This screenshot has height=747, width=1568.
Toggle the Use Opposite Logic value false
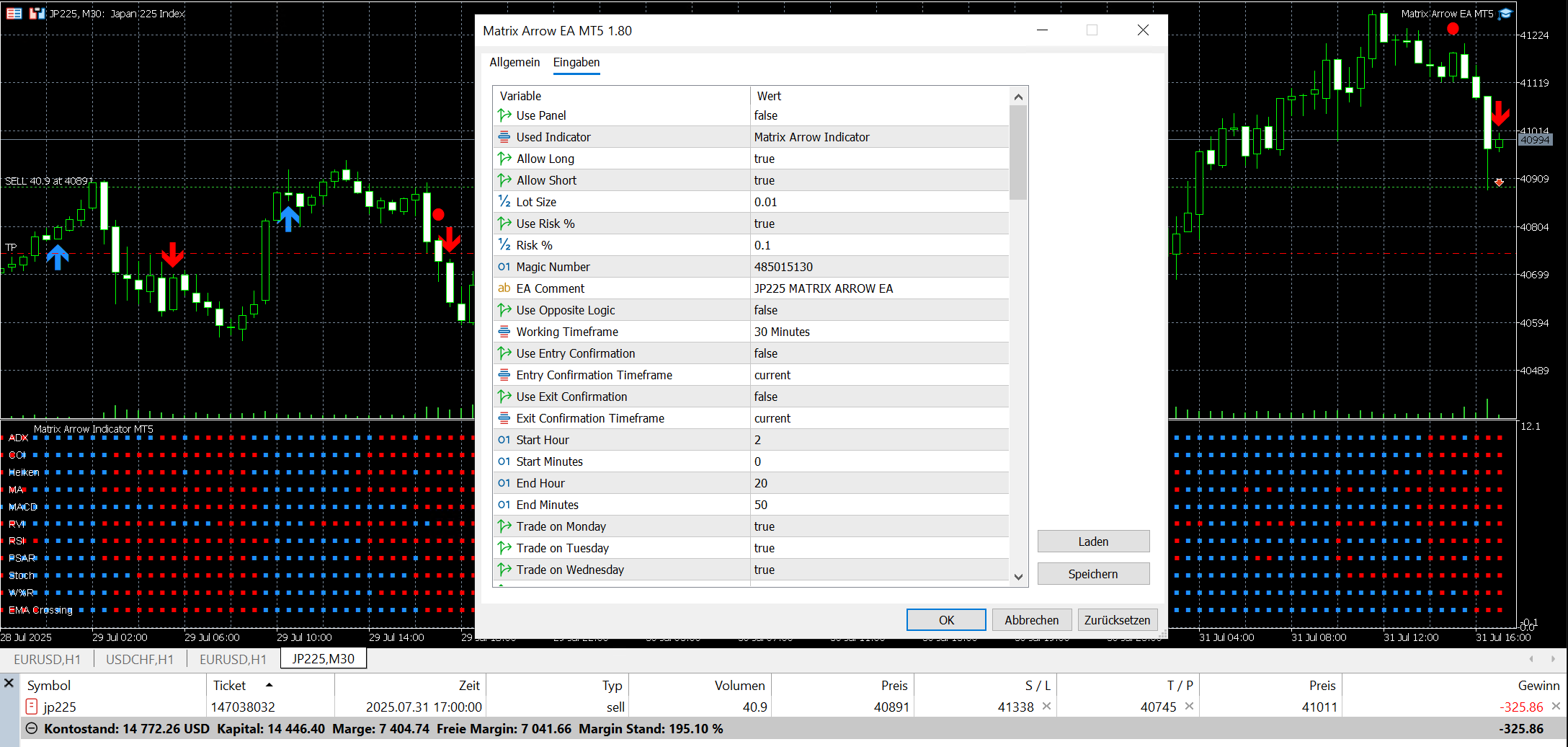[880, 310]
